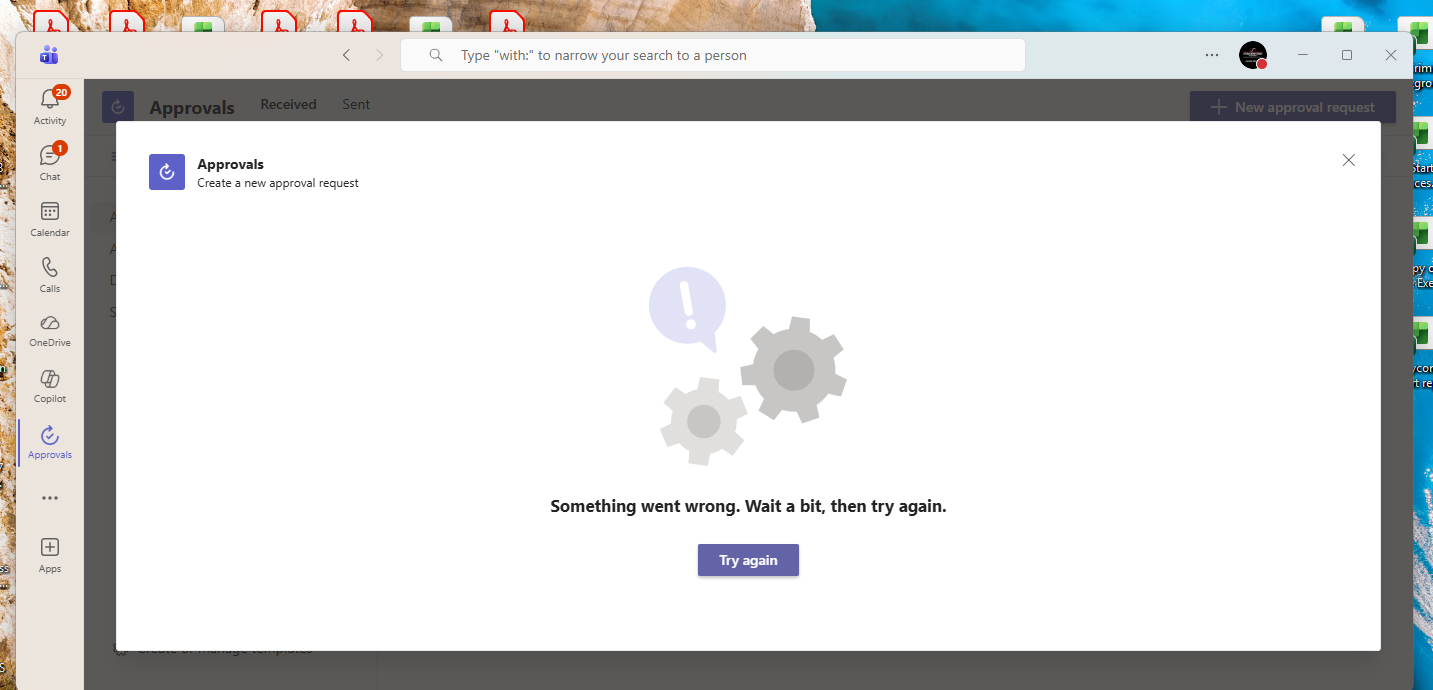Select the Approvals app in sidebar

[50, 442]
